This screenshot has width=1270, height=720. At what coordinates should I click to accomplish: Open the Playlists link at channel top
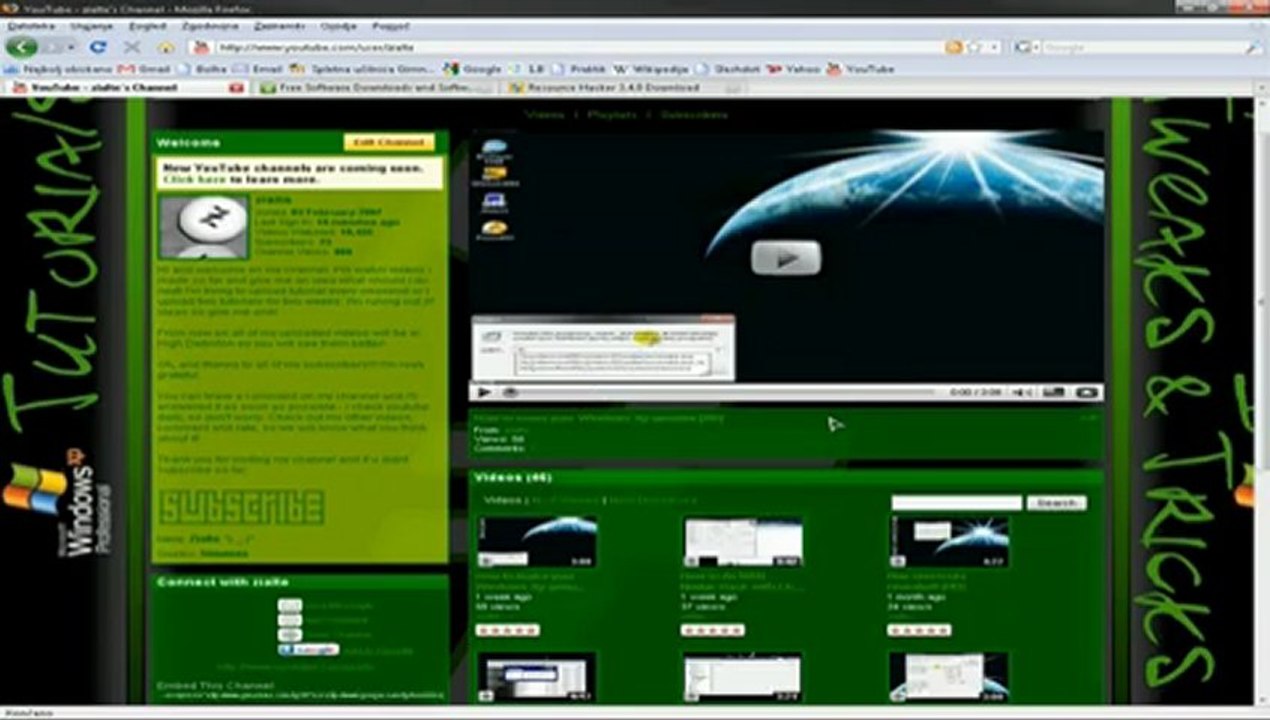click(x=613, y=115)
